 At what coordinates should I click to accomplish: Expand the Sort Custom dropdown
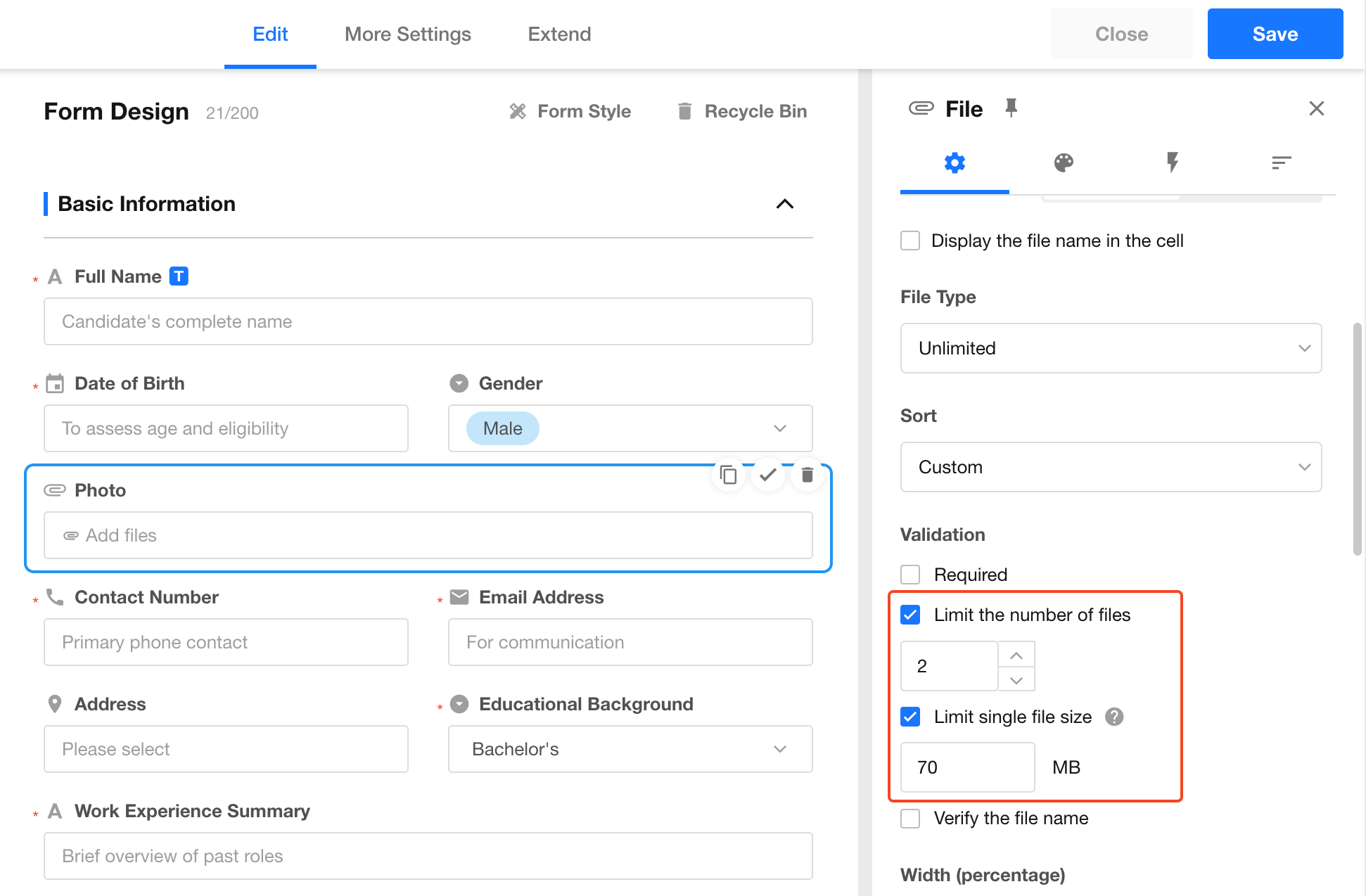point(1110,467)
